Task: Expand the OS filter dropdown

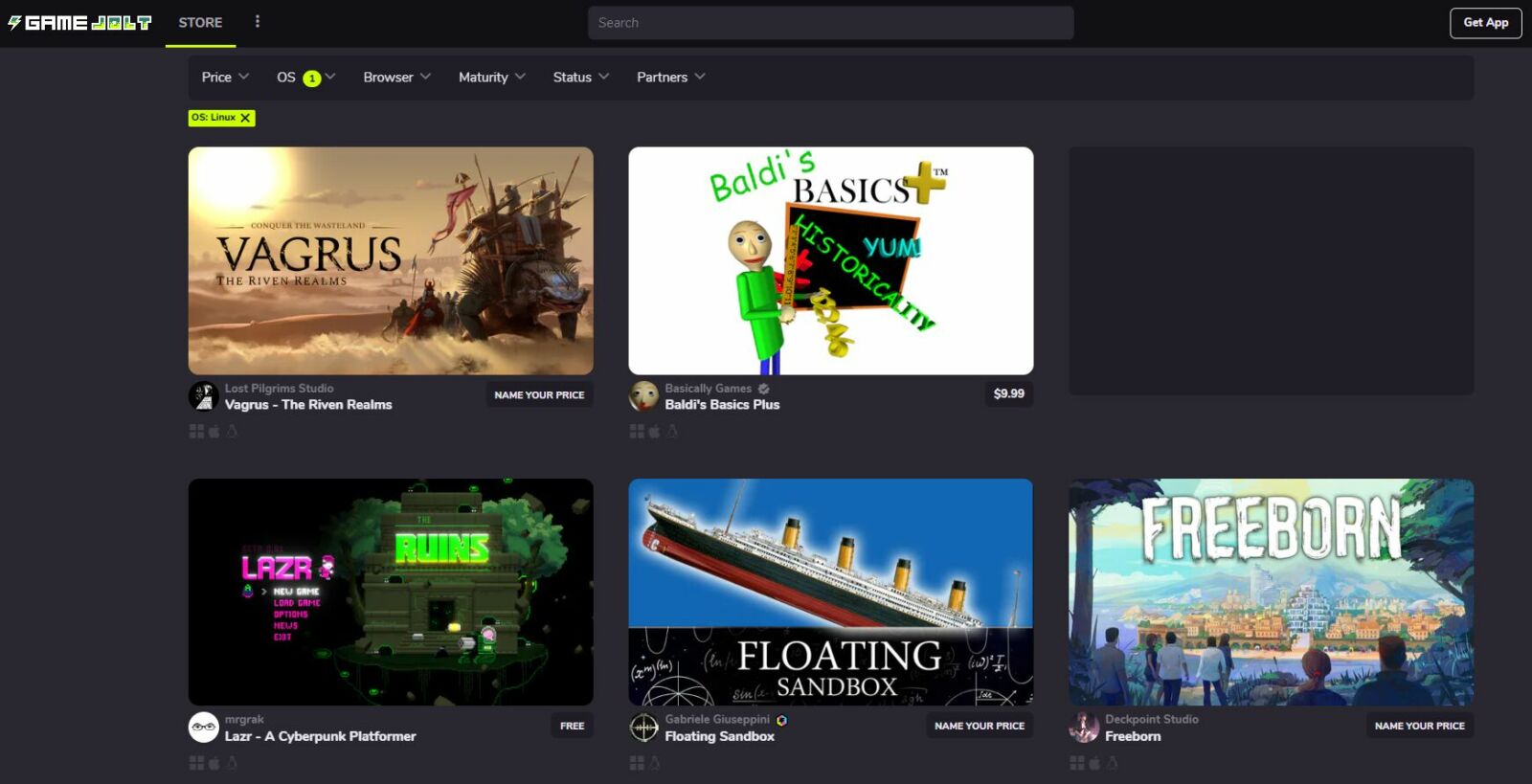Action: pos(306,78)
